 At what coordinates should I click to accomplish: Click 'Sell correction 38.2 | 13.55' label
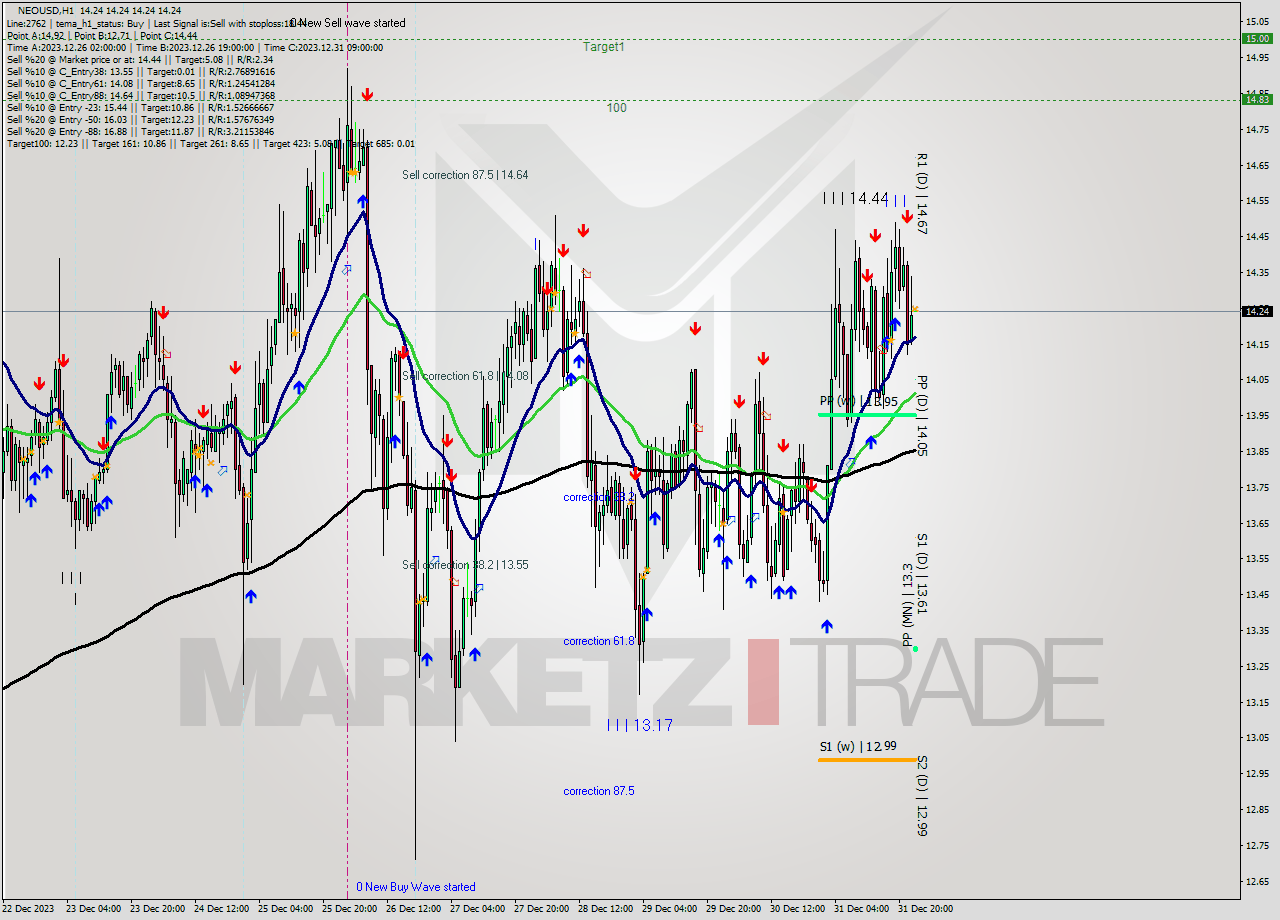click(x=465, y=565)
